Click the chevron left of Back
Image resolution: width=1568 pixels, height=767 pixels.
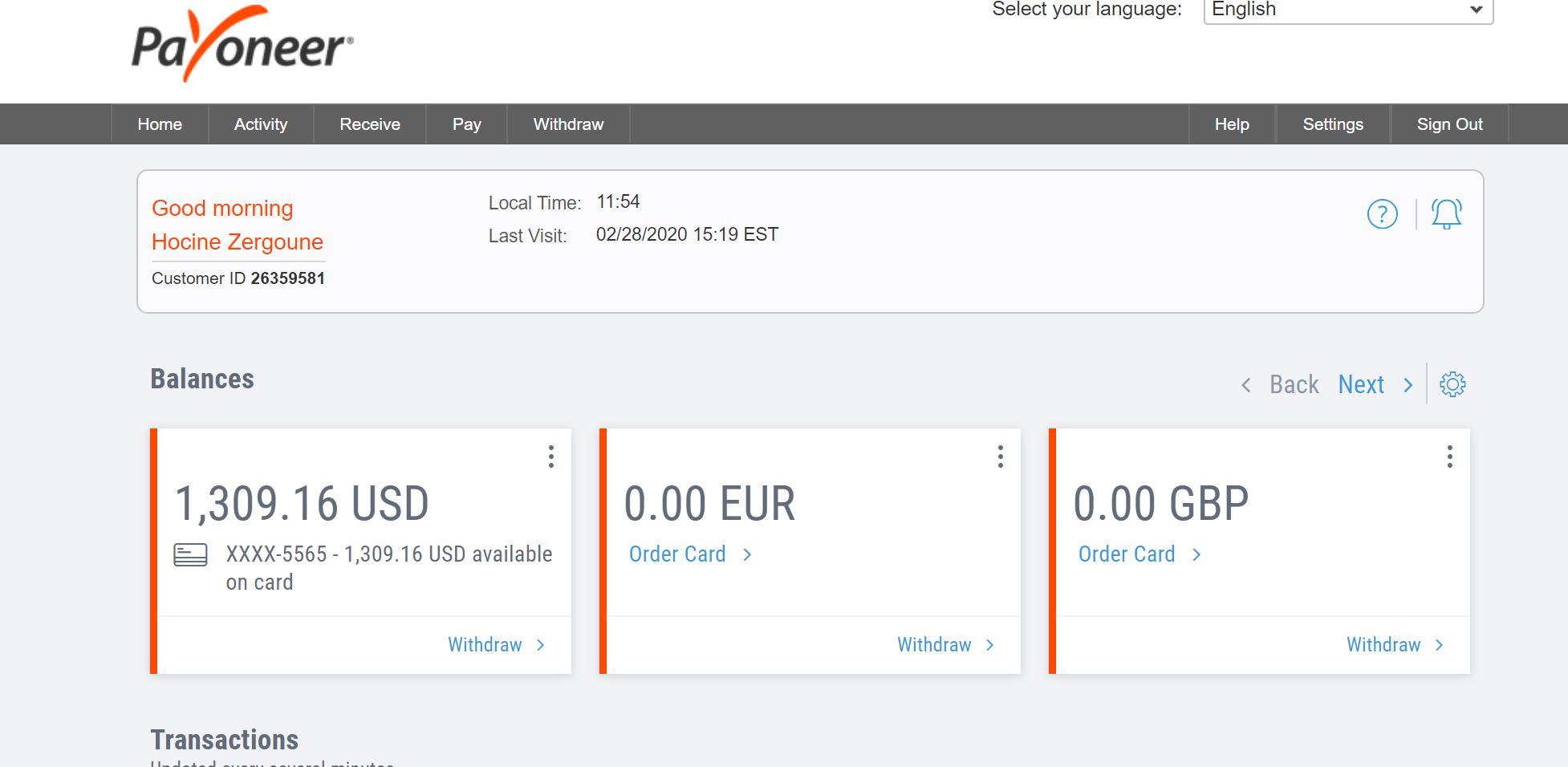[x=1245, y=385]
